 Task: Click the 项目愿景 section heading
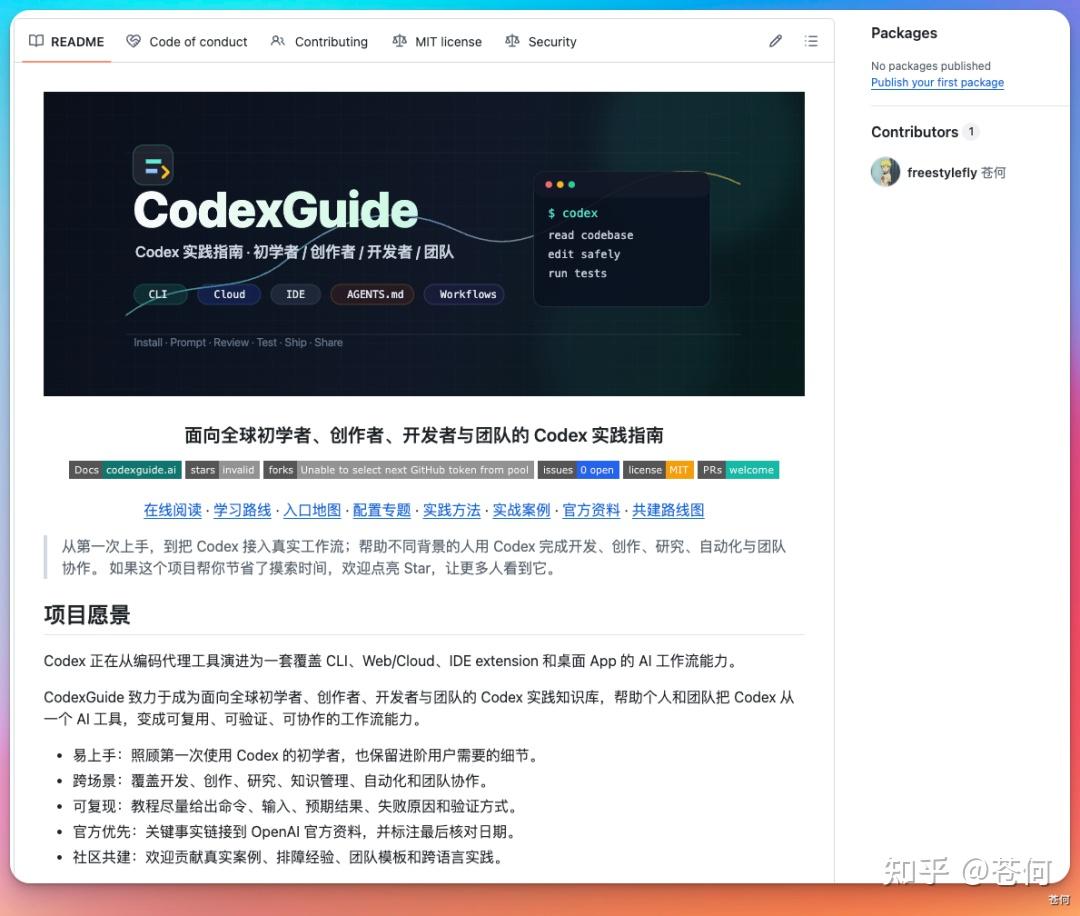click(87, 614)
